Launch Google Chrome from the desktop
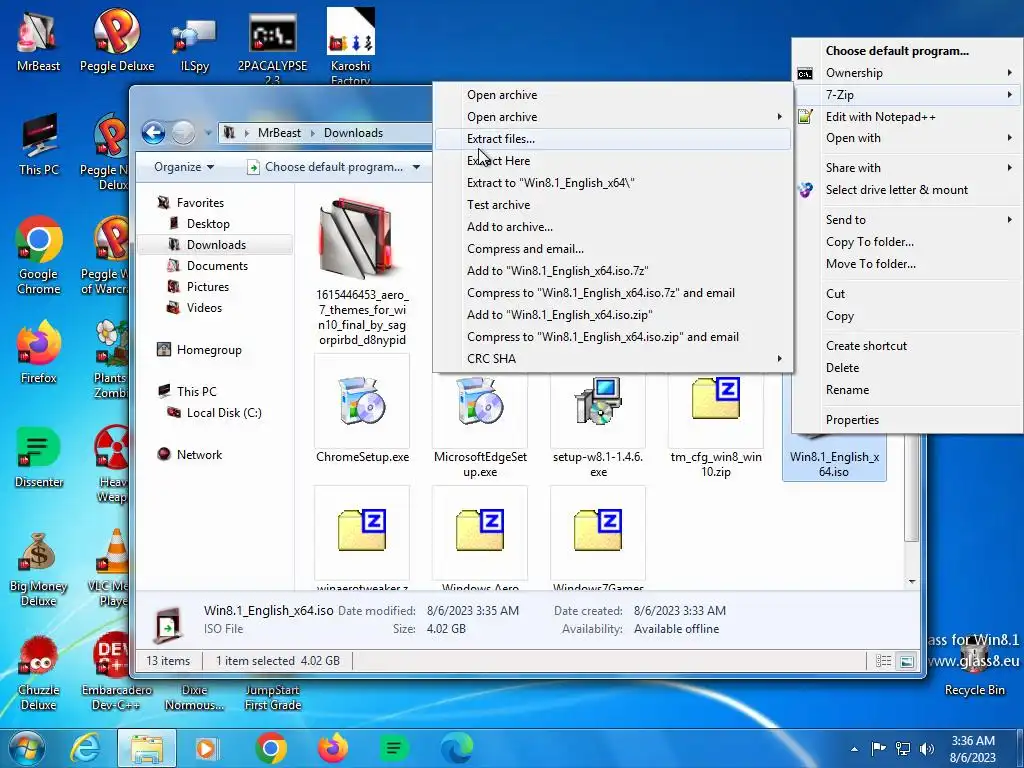Viewport: 1024px width, 768px height. (39, 255)
